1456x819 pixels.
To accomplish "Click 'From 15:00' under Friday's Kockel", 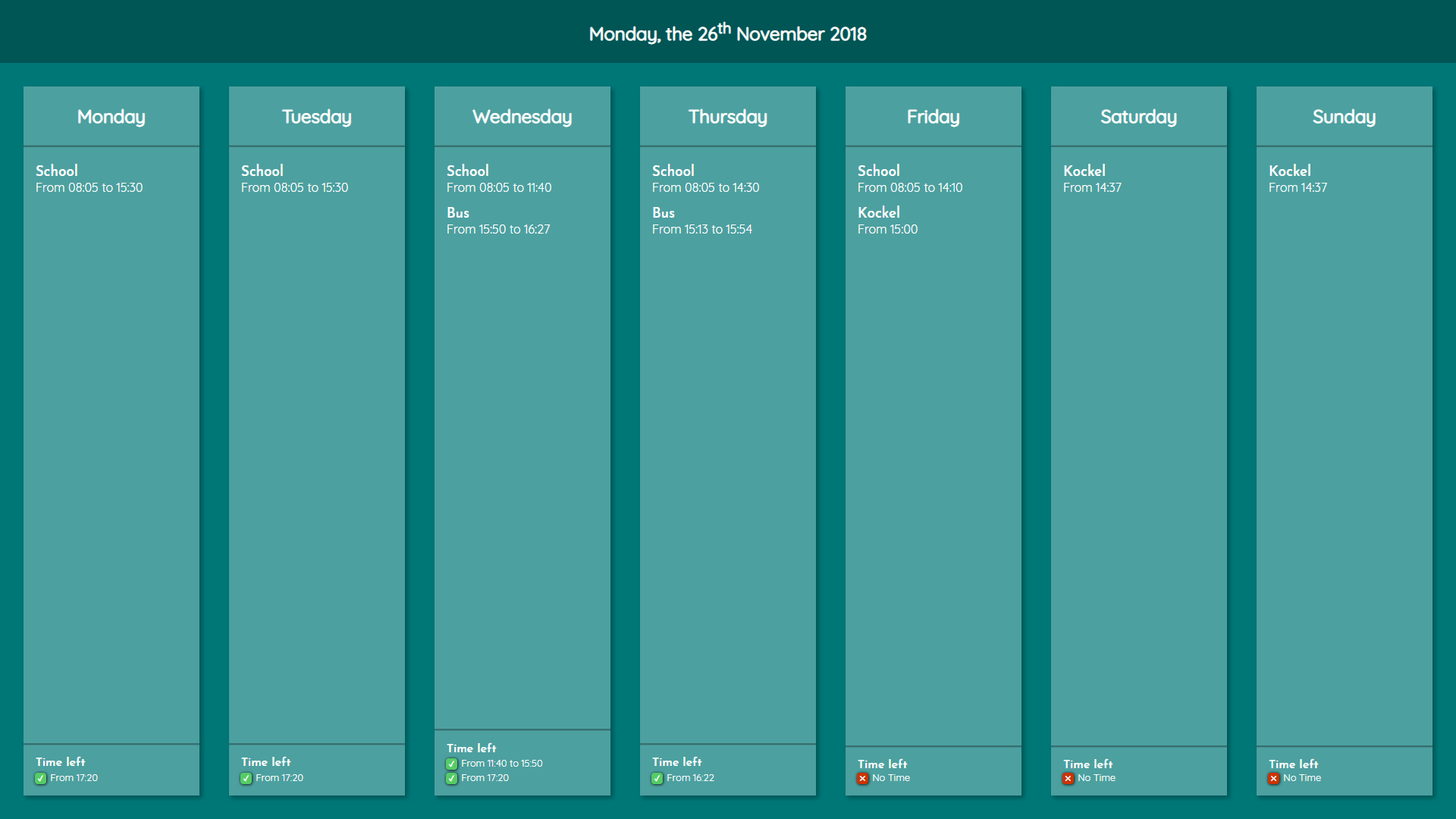I will pos(888,229).
